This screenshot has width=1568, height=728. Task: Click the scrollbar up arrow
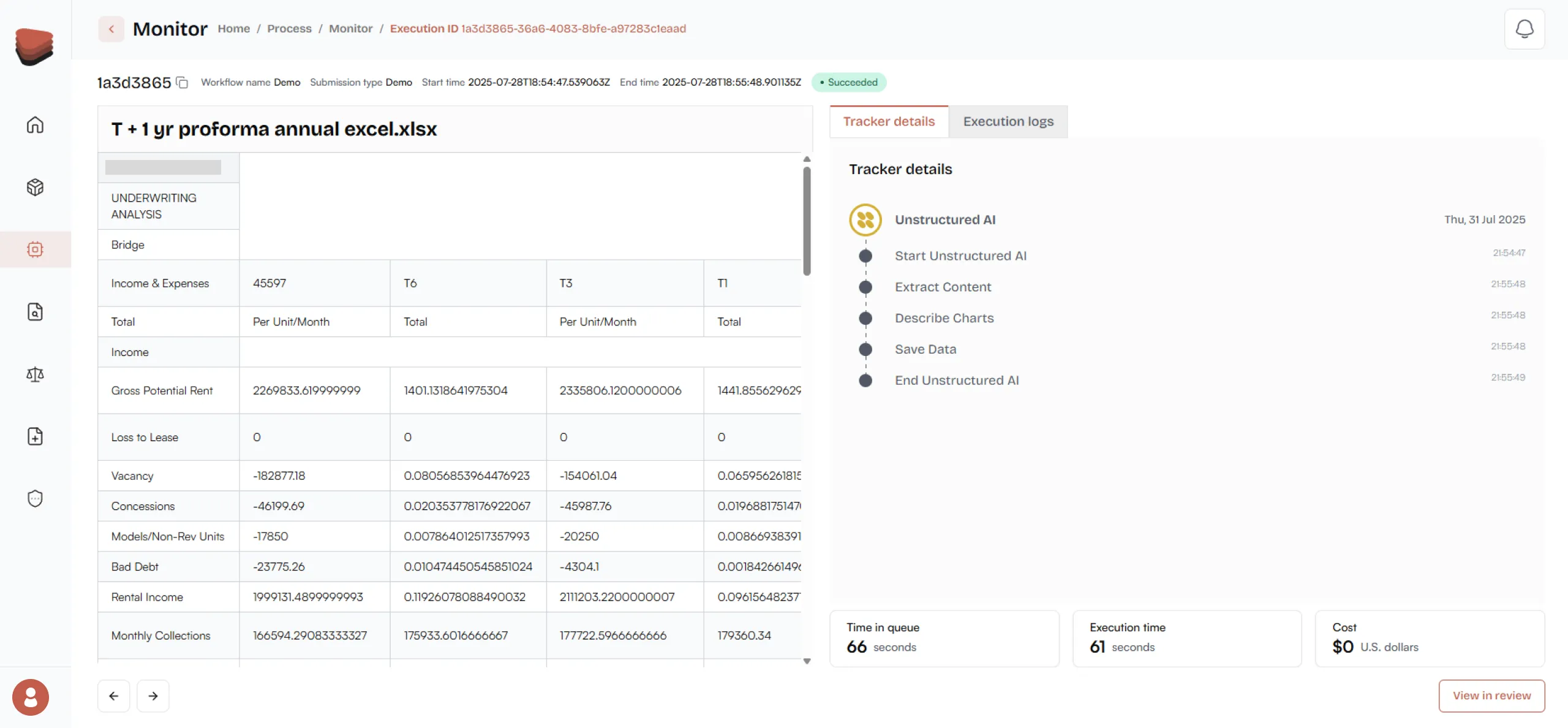pos(807,159)
